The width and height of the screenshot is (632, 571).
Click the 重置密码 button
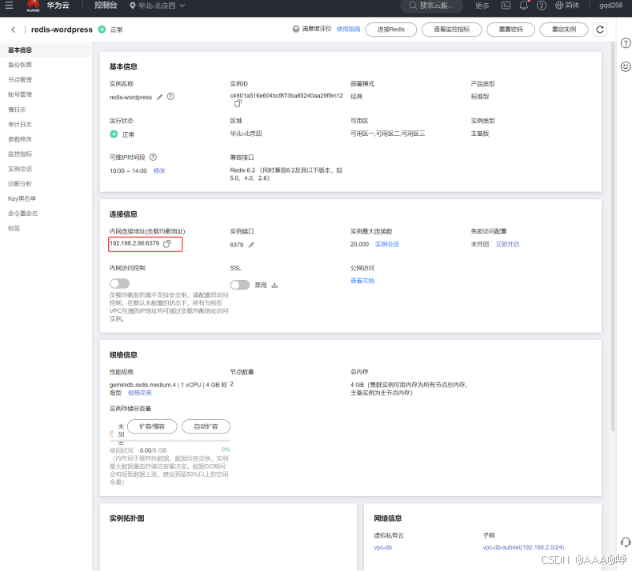click(510, 29)
